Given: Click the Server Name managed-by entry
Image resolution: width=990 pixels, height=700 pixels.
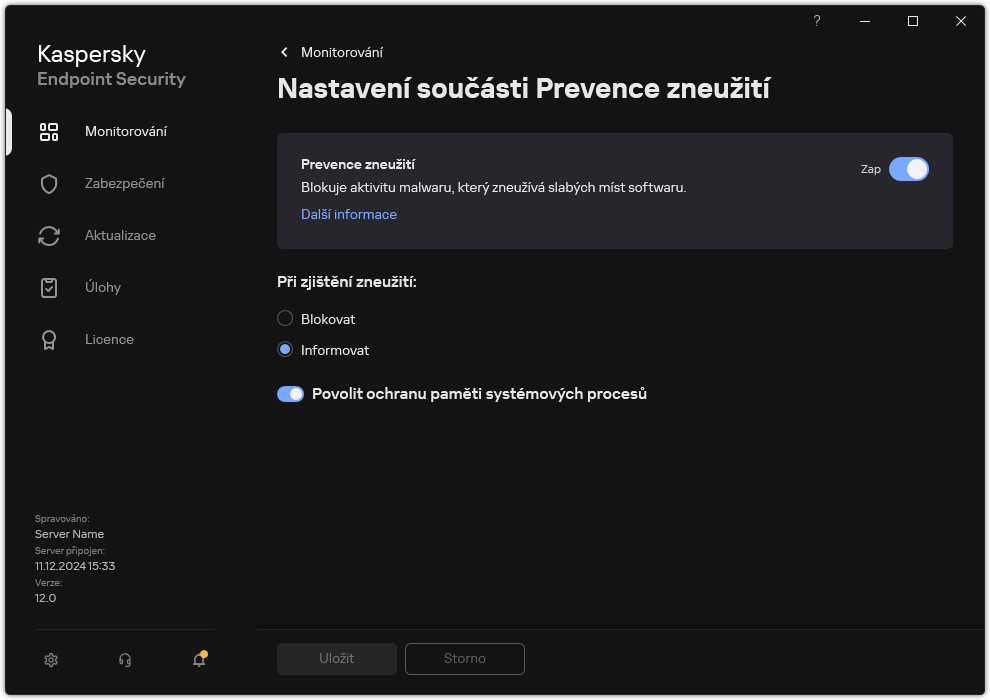Looking at the screenshot, I should pyautogui.click(x=69, y=534).
